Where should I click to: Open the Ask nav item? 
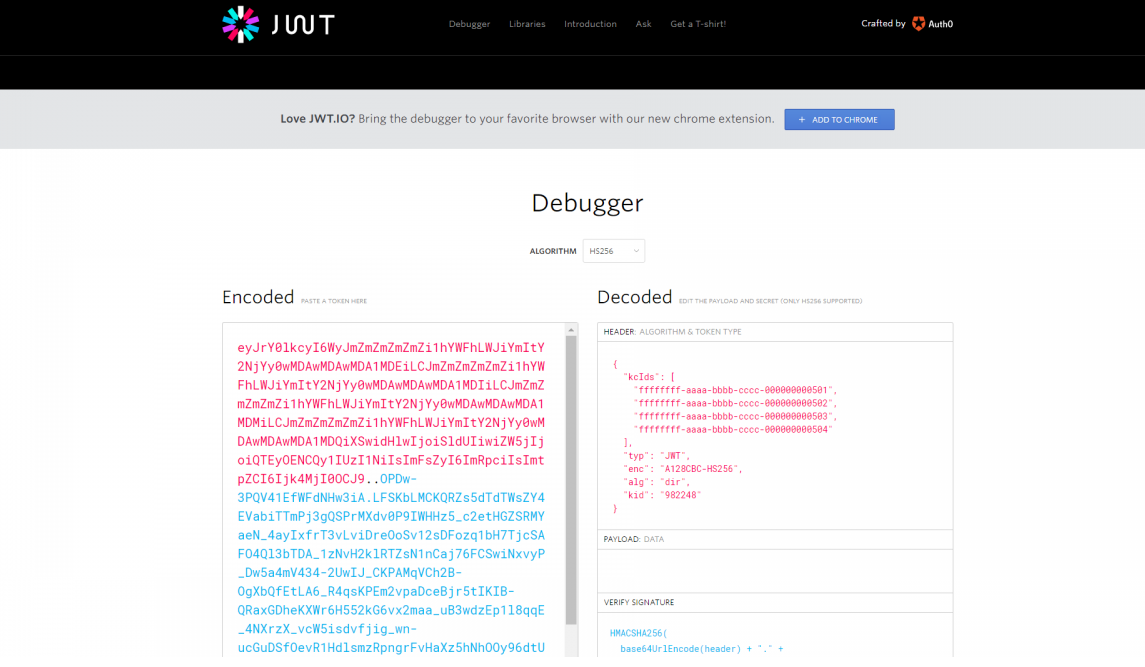pos(643,24)
